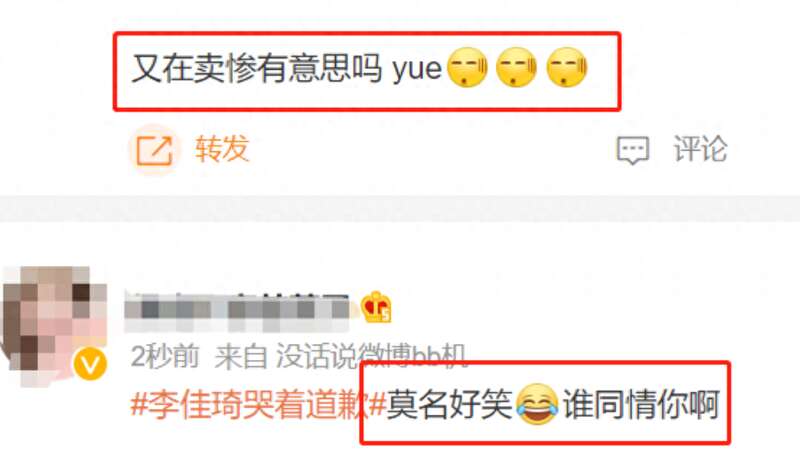Click the first sick-face emoji after yue
Screen dimensions: 800x467
(x=467, y=67)
